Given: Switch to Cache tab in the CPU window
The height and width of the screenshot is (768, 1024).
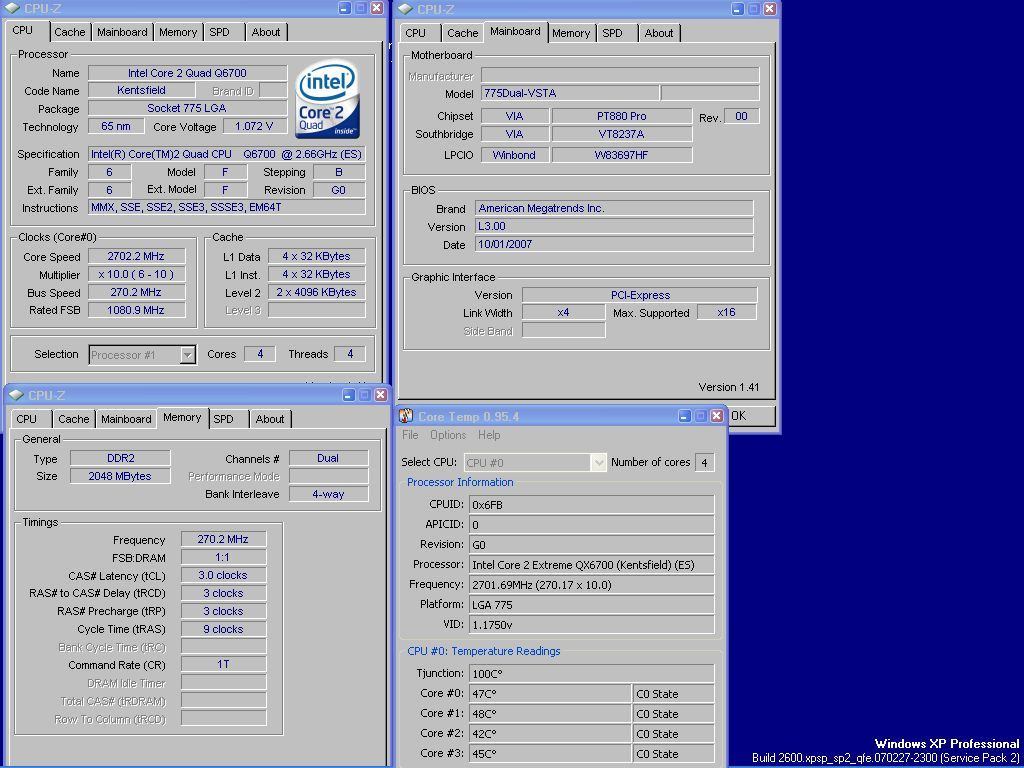Looking at the screenshot, I should pos(70,32).
